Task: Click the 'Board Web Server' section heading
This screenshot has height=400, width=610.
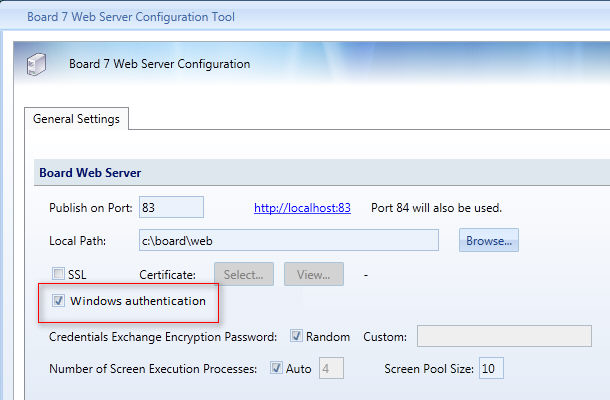Action: pos(90,173)
